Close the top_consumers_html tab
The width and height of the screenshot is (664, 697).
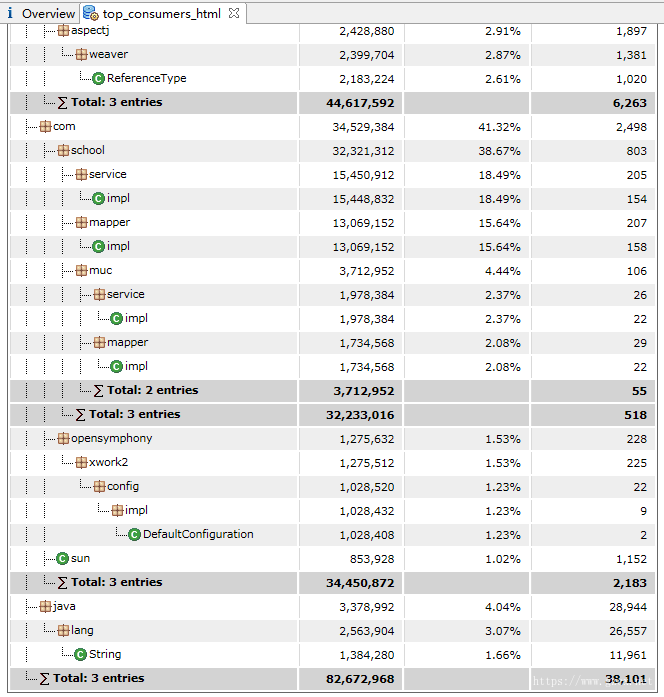(234, 13)
